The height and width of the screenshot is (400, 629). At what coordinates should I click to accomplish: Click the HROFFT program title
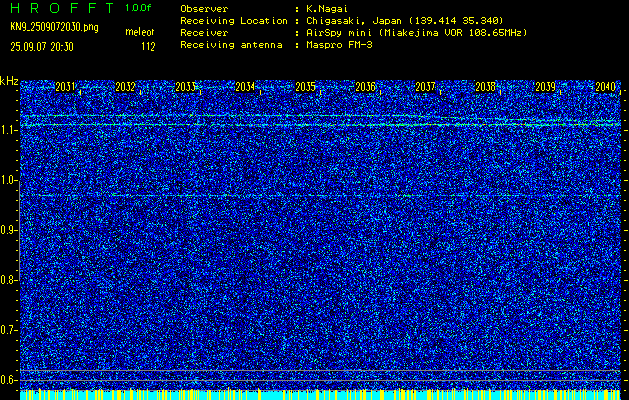(x=62, y=8)
